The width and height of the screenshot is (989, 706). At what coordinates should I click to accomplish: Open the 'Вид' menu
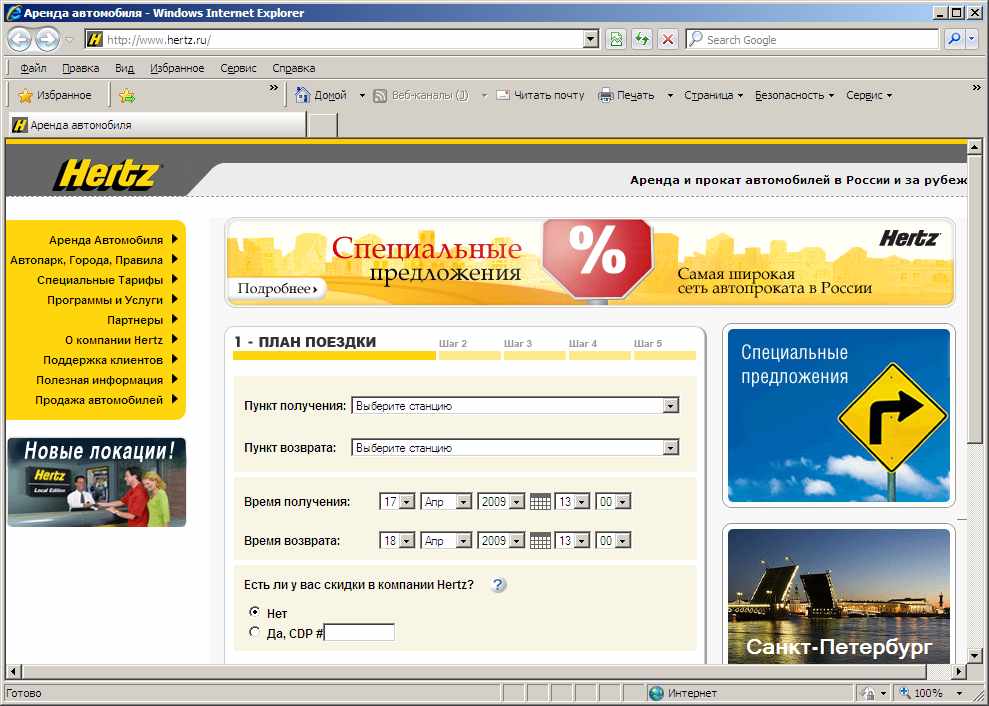coord(124,68)
